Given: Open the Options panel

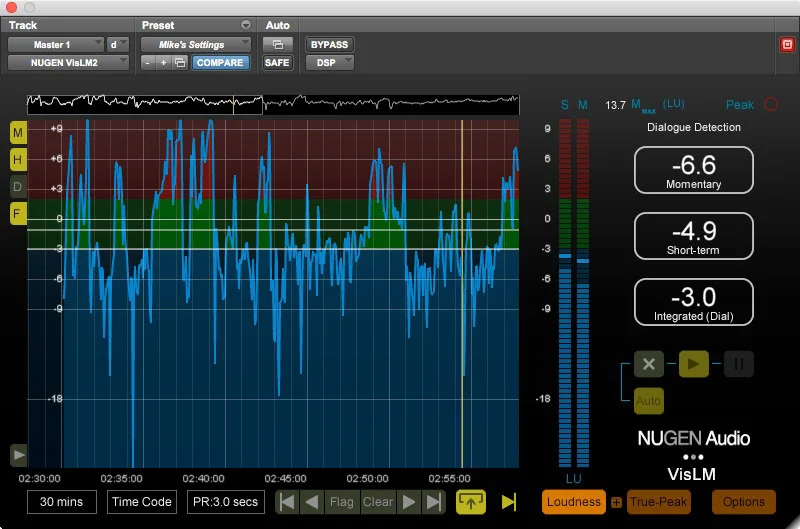Looking at the screenshot, I should 743,502.
